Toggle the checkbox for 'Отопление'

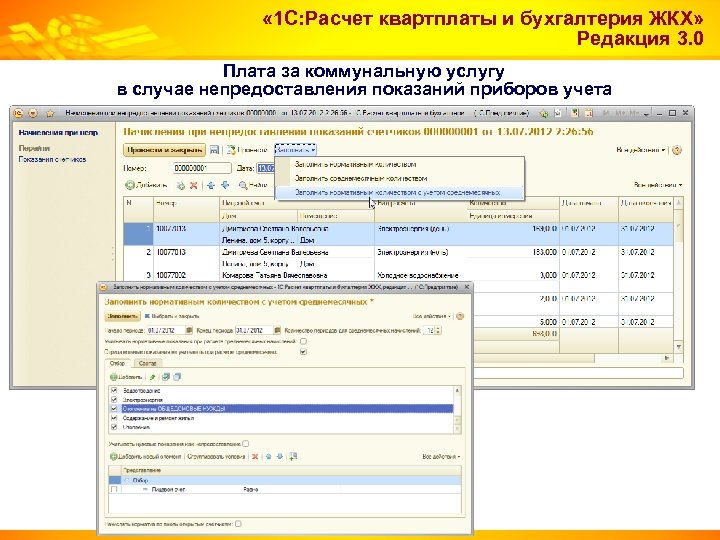pyautogui.click(x=114, y=427)
